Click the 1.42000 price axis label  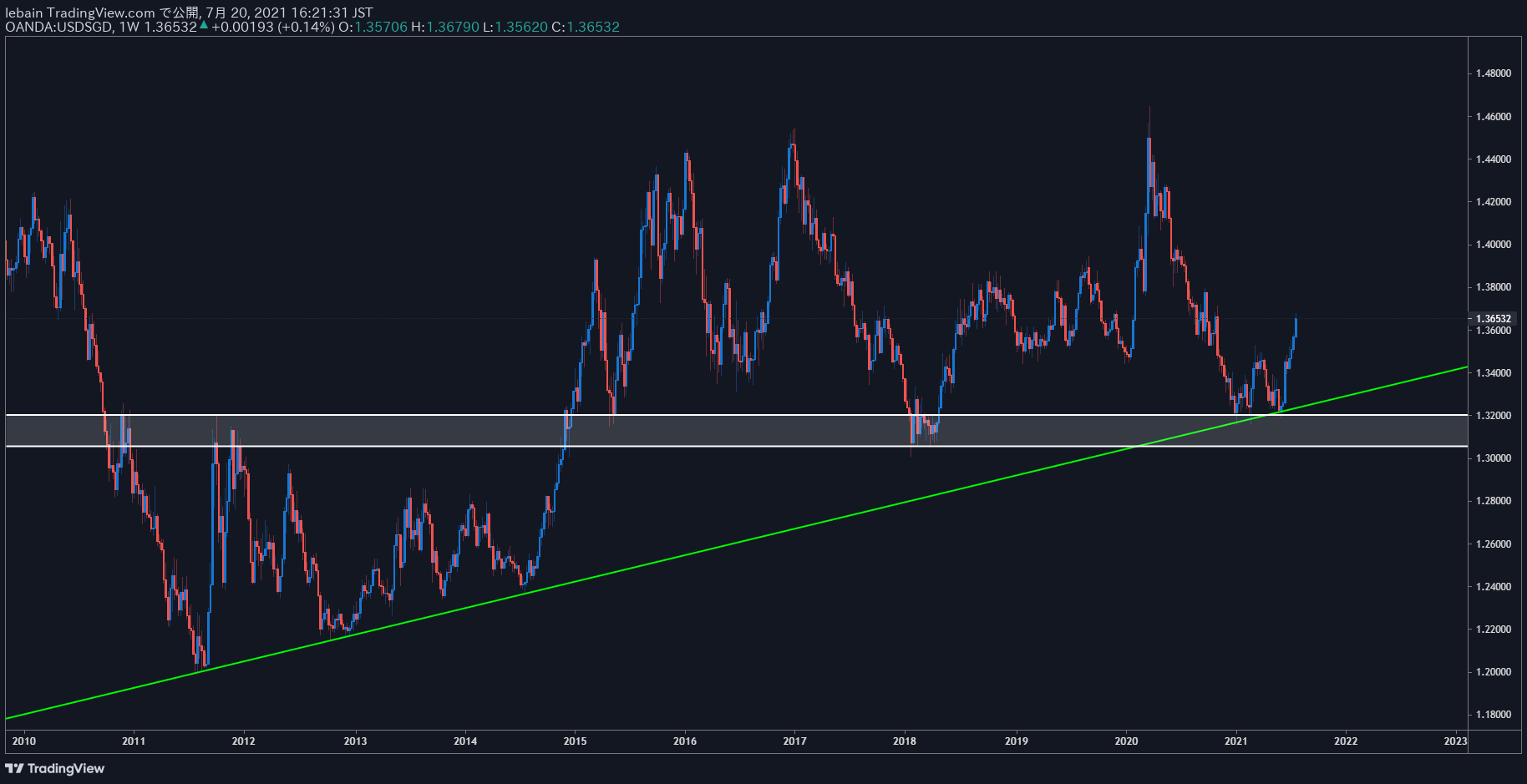tap(1493, 202)
